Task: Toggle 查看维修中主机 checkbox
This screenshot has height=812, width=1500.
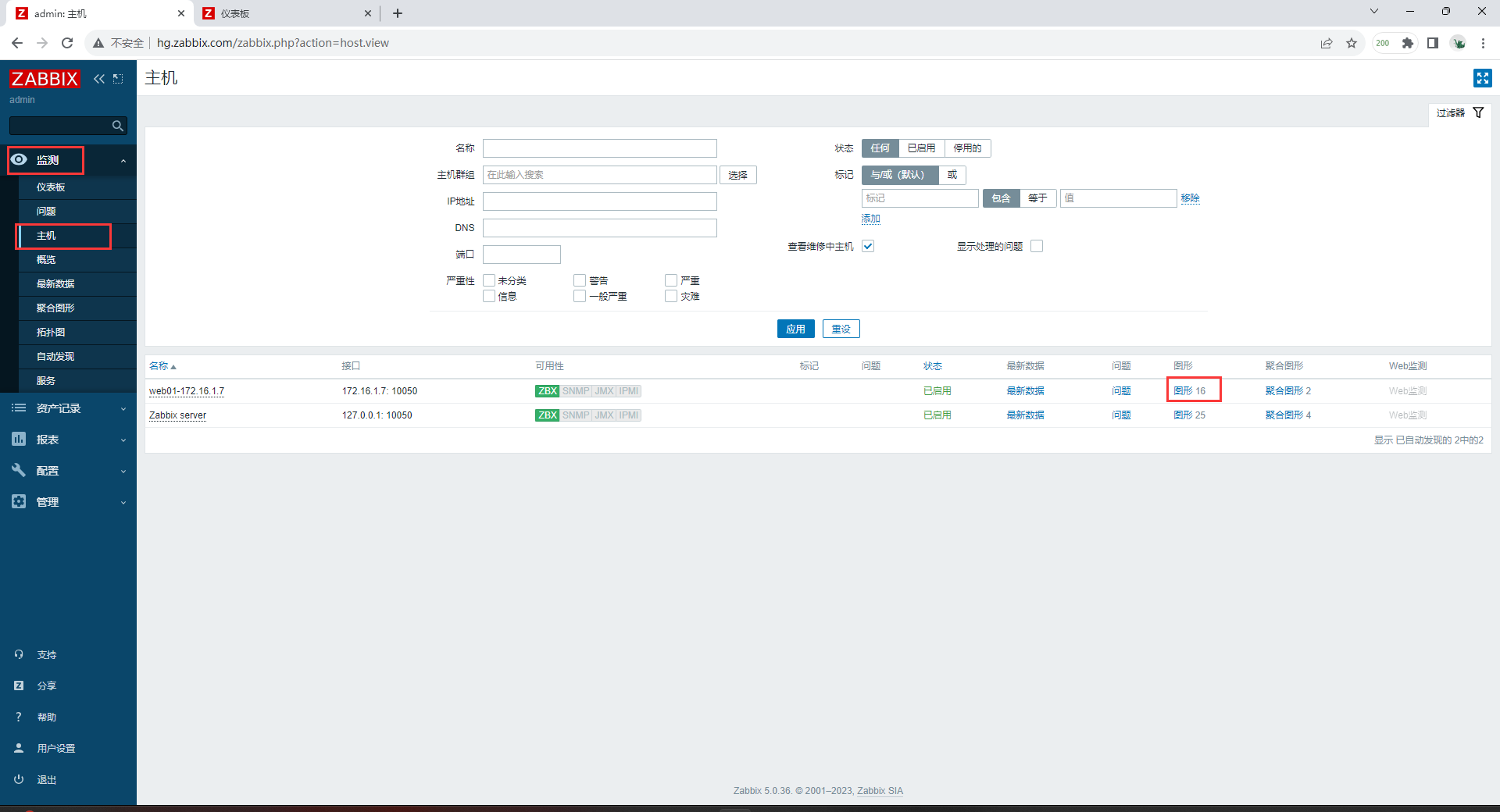Action: point(868,246)
